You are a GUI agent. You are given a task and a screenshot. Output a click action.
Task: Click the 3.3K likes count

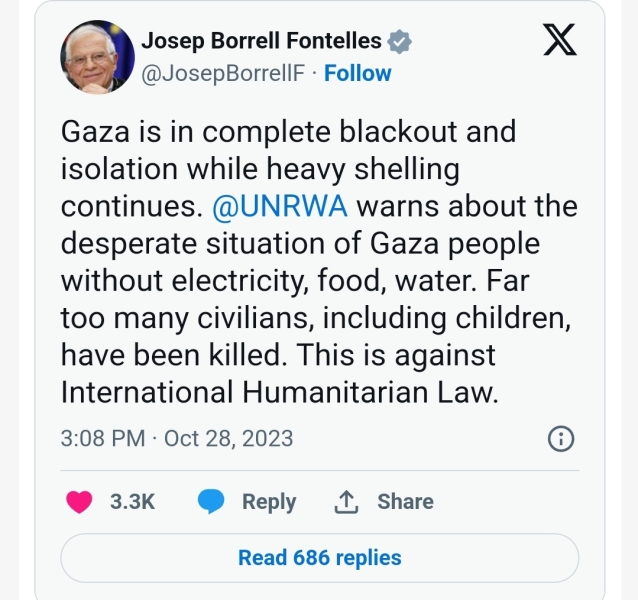click(x=132, y=501)
